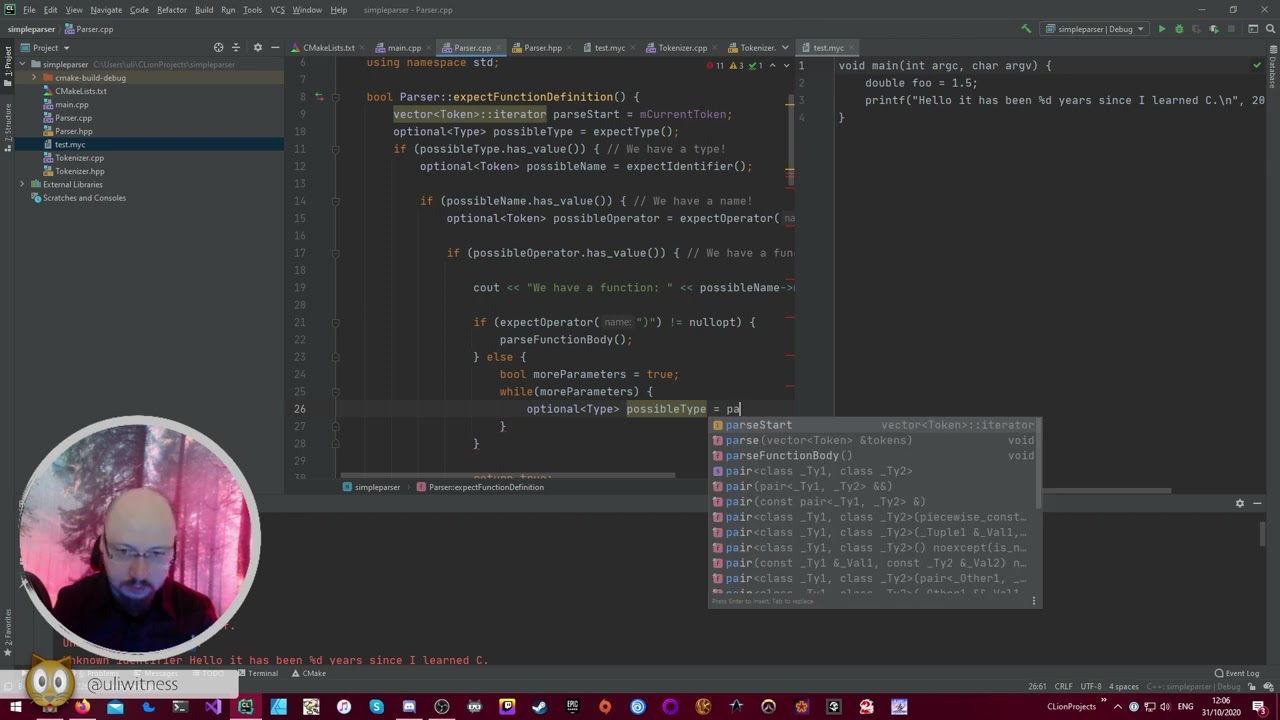Toggle the Terminal tool window
Screen dimensions: 1280x720
click(x=258, y=673)
